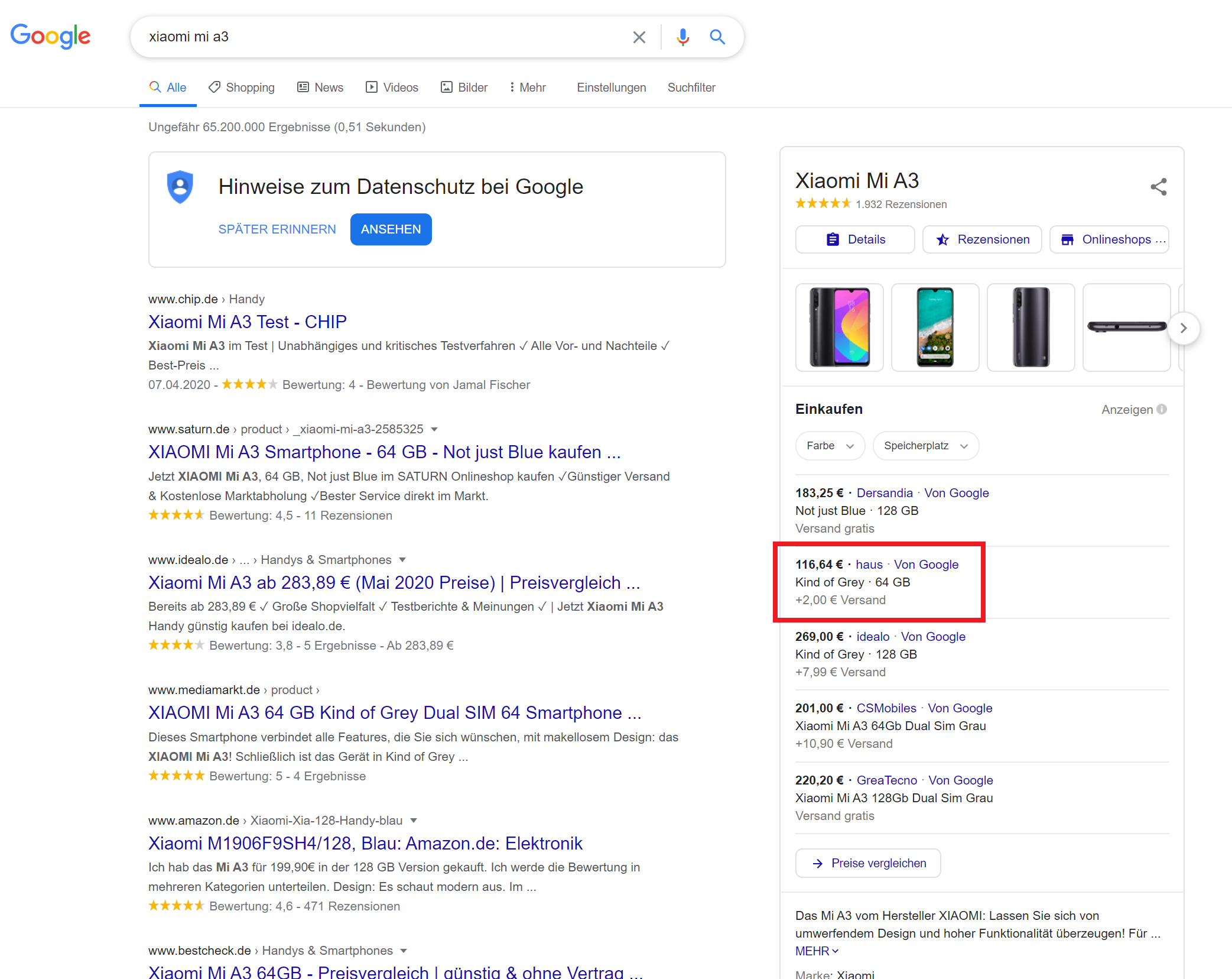Open the XIAOMI Mi A3 Smartphone Saturn result
The height and width of the screenshot is (979, 1232).
385,452
